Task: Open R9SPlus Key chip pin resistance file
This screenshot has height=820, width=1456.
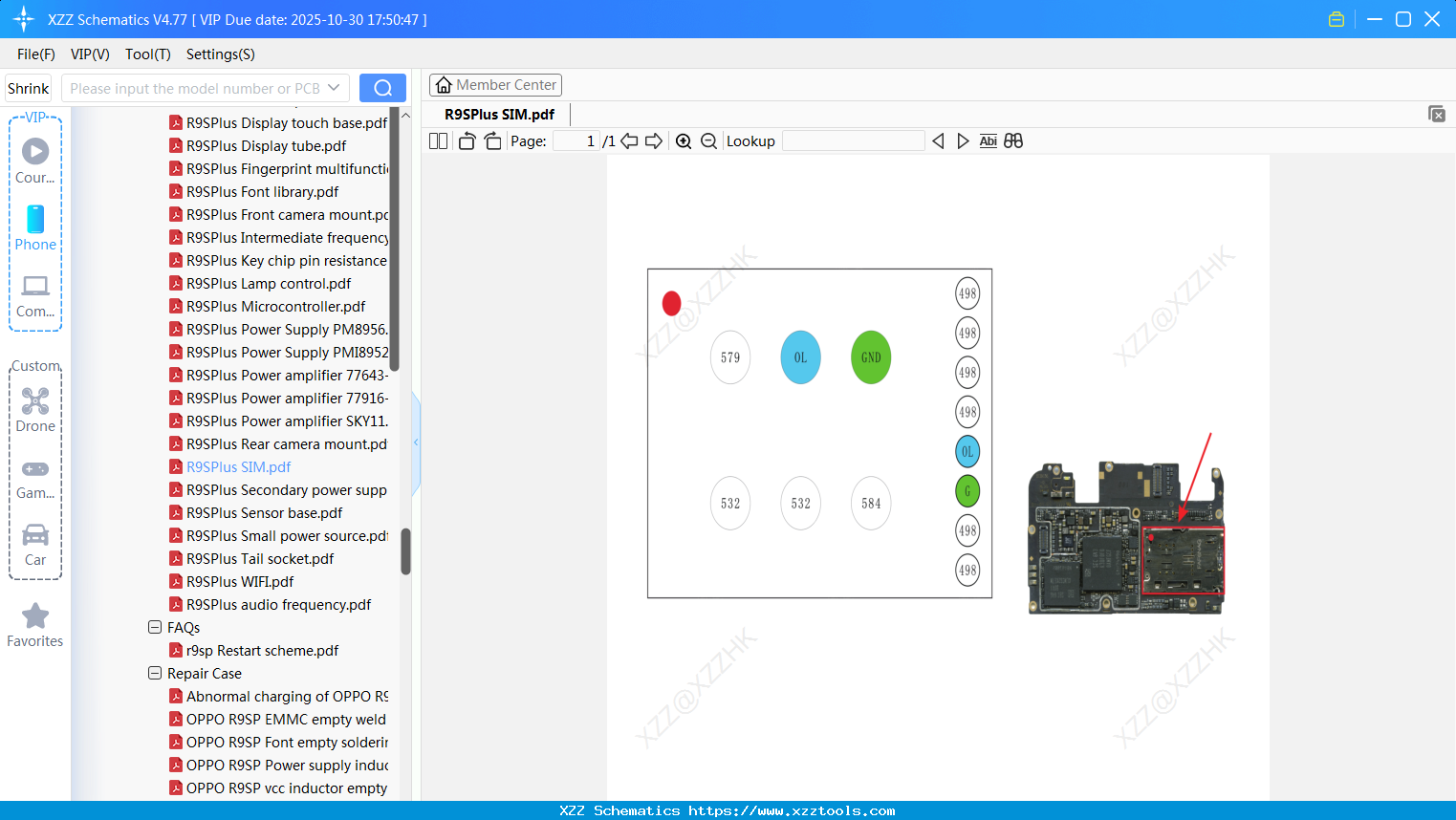Action: (x=287, y=260)
